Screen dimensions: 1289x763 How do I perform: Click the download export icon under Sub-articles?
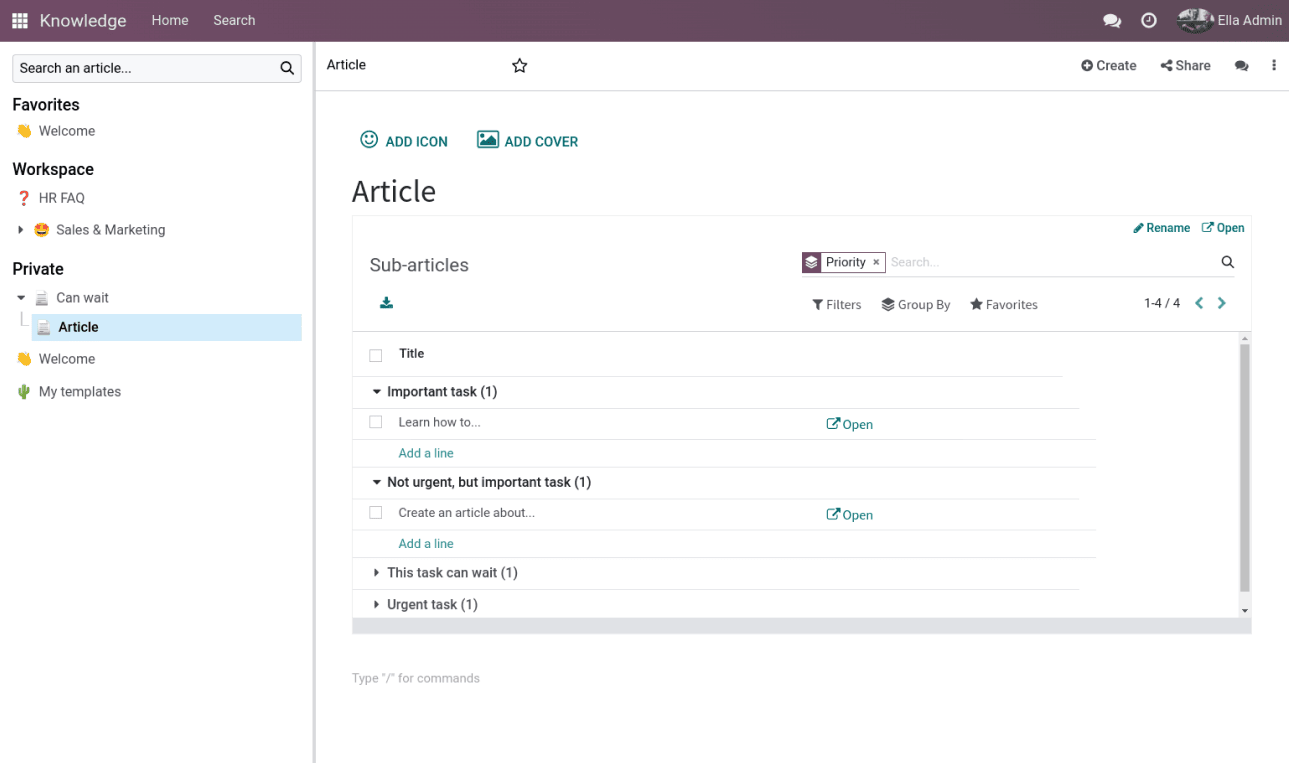(x=386, y=303)
